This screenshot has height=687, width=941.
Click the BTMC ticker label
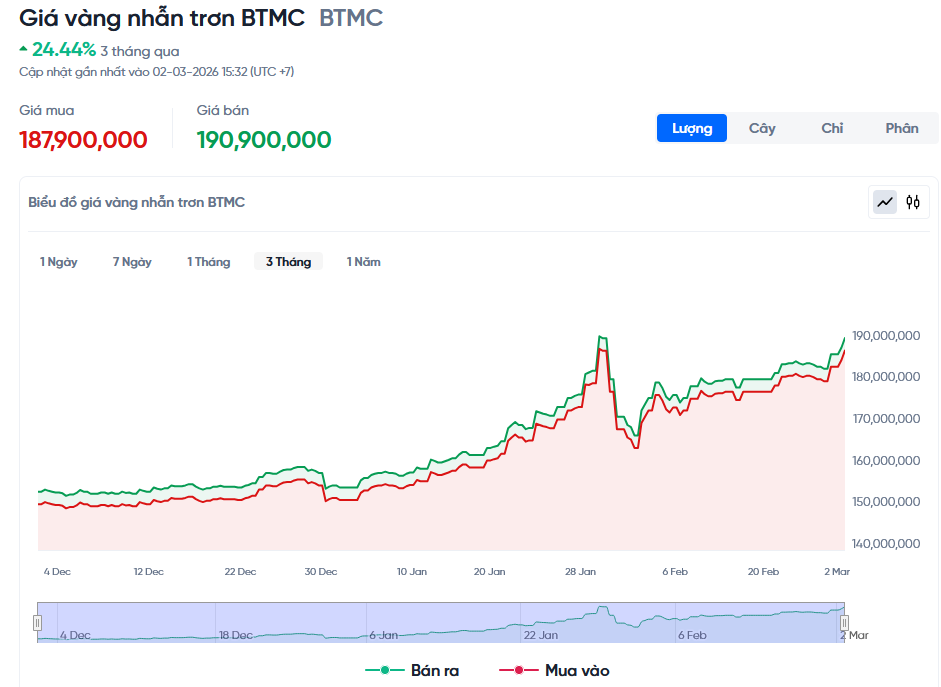pyautogui.click(x=350, y=18)
